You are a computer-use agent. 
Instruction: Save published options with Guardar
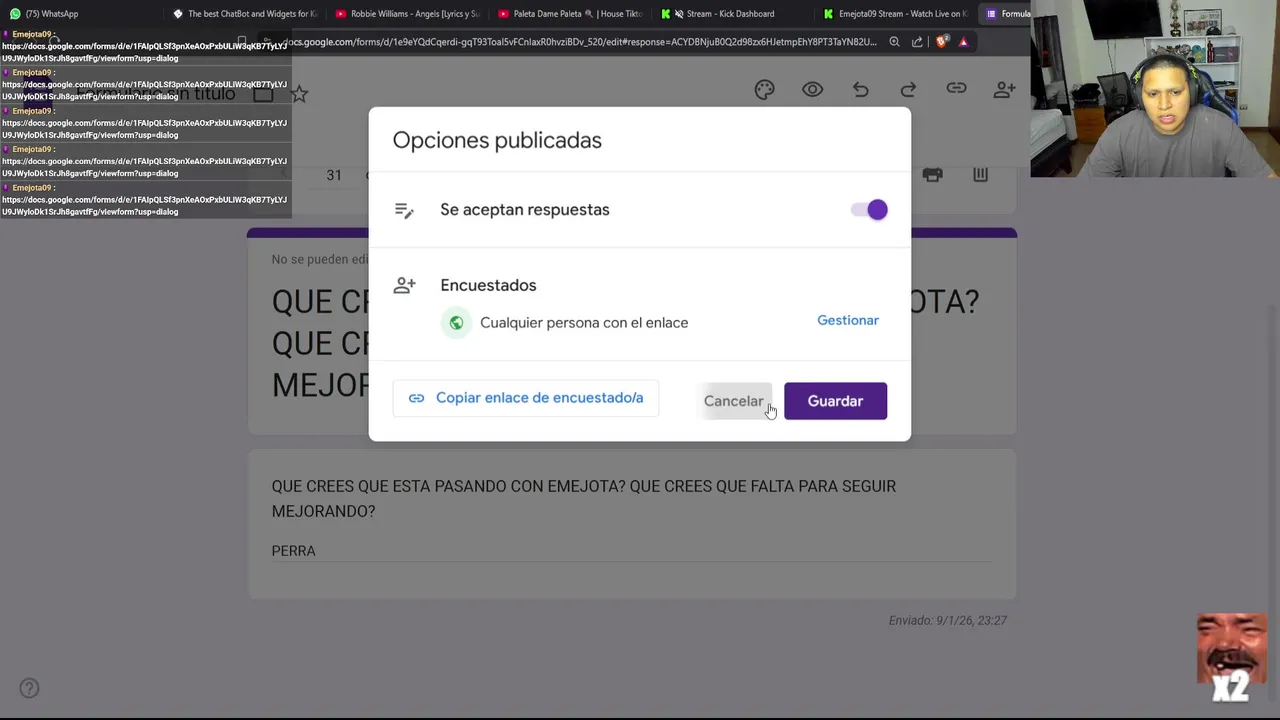coord(835,401)
